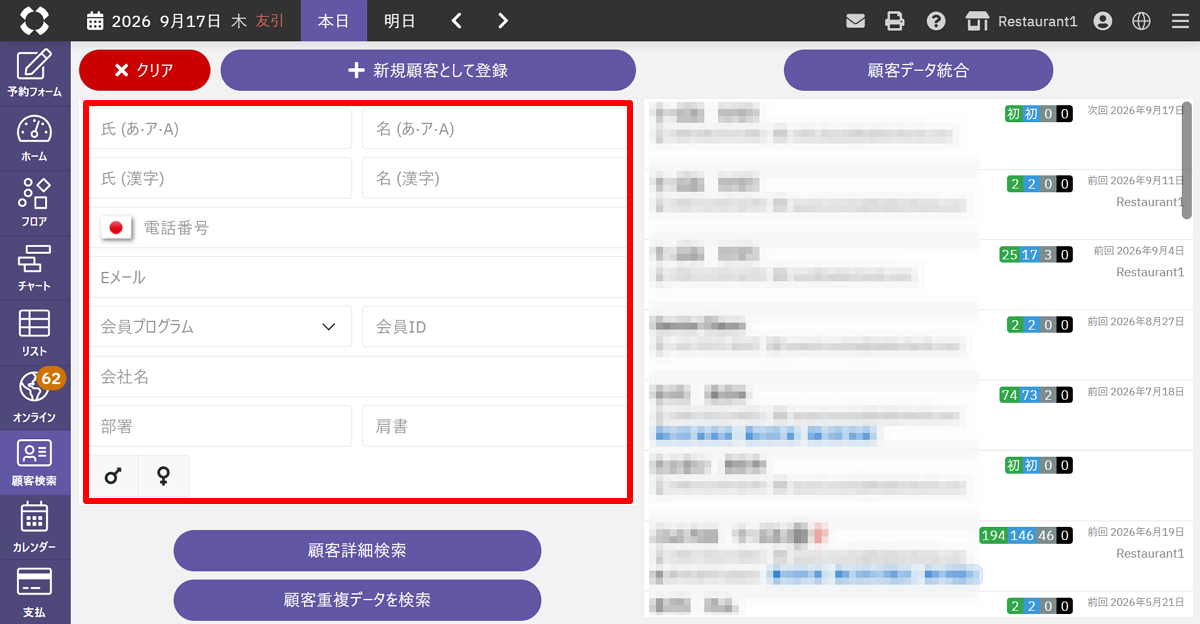Click the 電話番号 phone input field
Viewport: 1200px width, 624px height.
coord(383,228)
